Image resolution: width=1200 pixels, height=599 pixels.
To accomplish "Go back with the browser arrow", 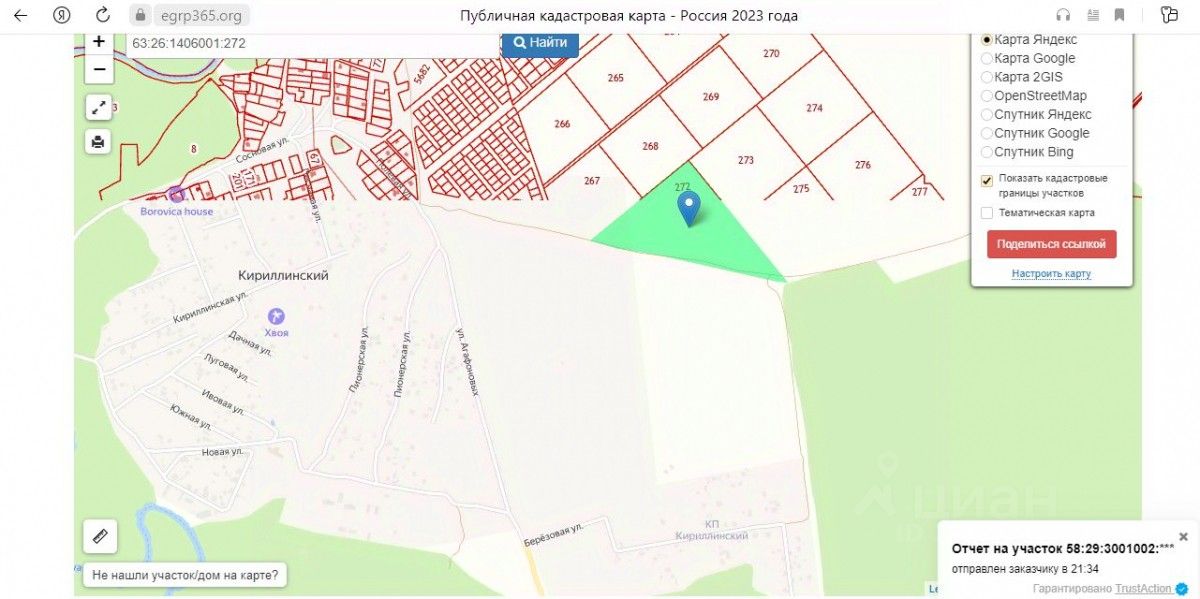I will click(x=20, y=15).
